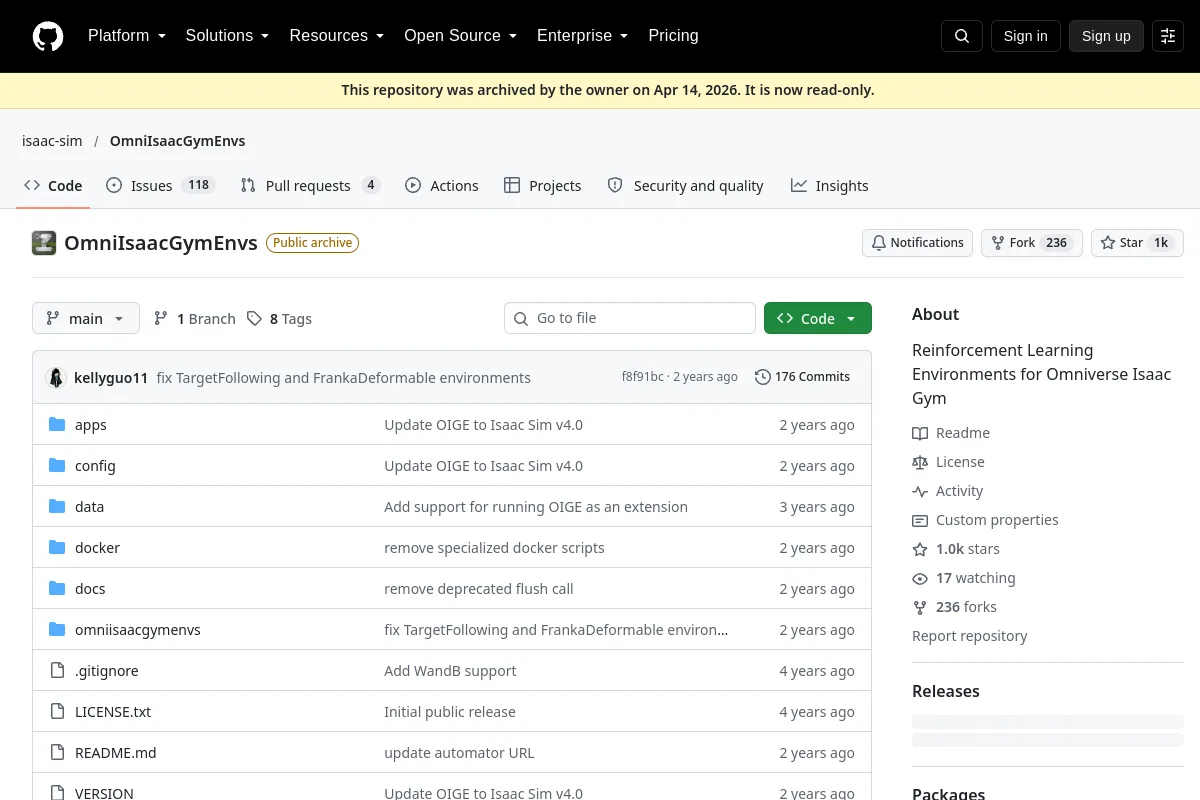Click the scale icon next to License

pos(920,462)
